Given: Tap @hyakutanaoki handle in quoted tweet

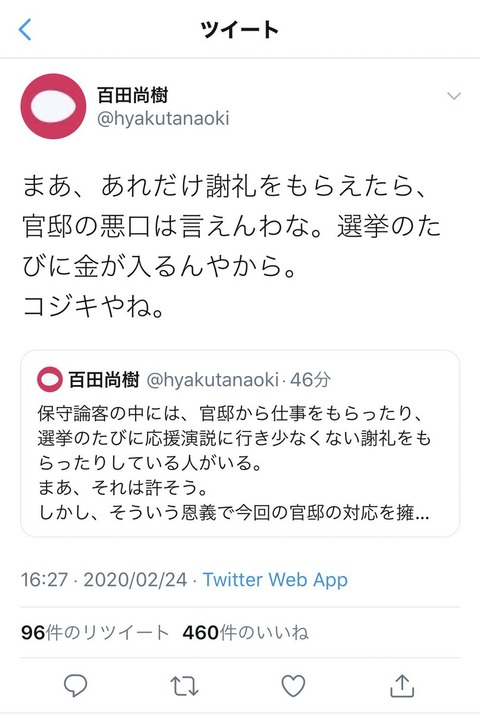Looking at the screenshot, I should (x=212, y=380).
